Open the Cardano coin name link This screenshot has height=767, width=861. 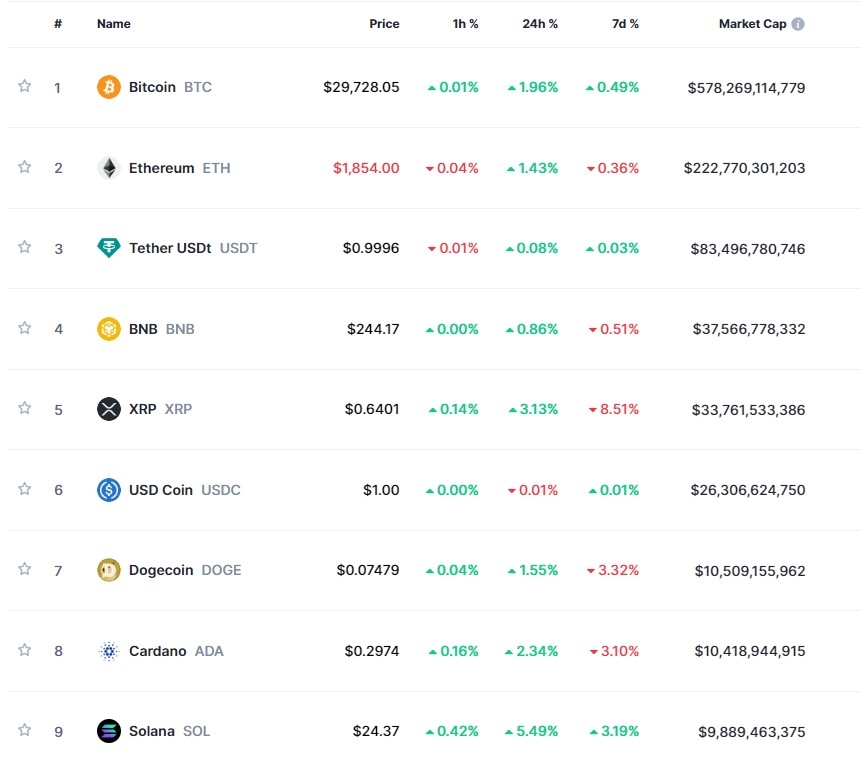coord(157,651)
